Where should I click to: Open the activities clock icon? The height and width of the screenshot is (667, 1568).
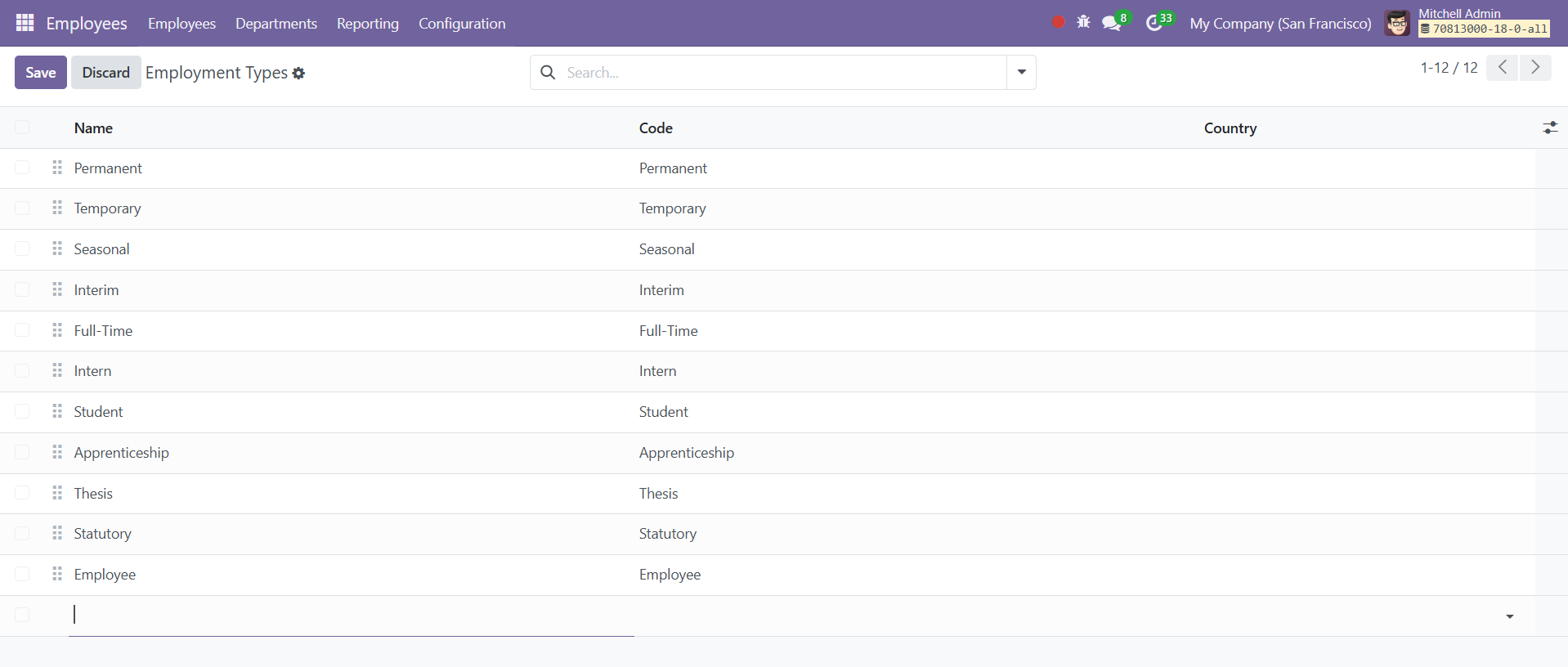pyautogui.click(x=1154, y=23)
